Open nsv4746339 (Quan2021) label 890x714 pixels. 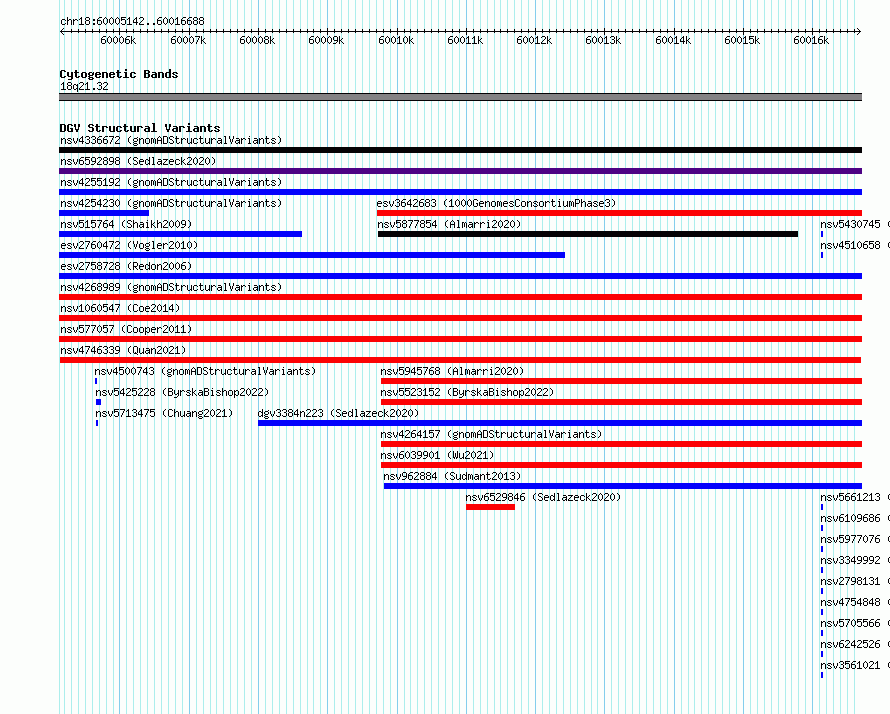(123, 350)
